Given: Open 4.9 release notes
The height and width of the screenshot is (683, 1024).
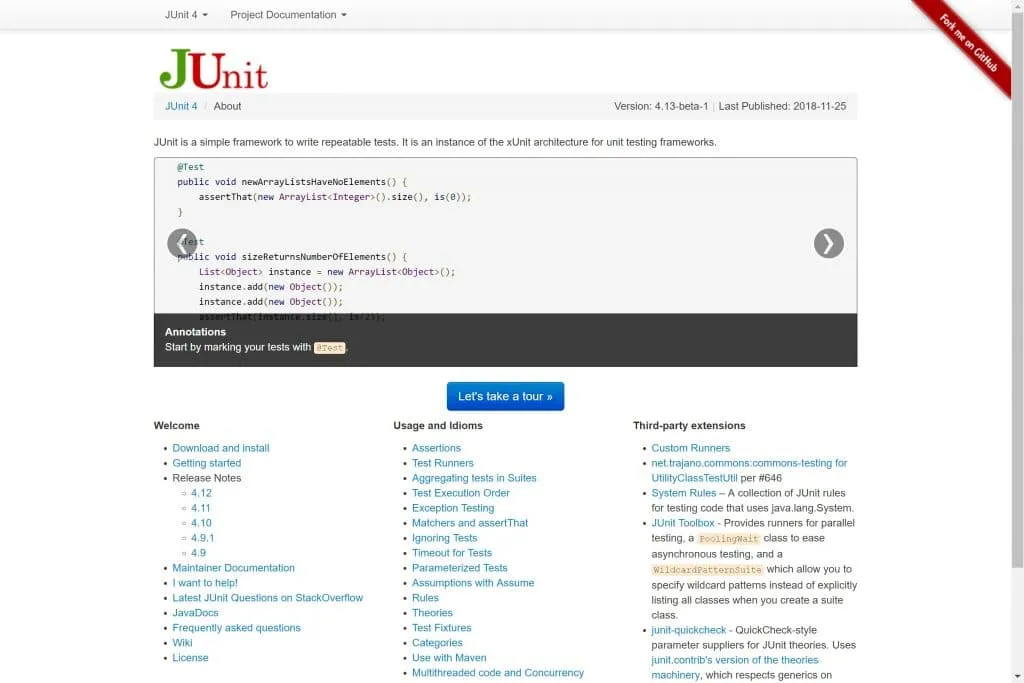Looking at the screenshot, I should tap(198, 553).
